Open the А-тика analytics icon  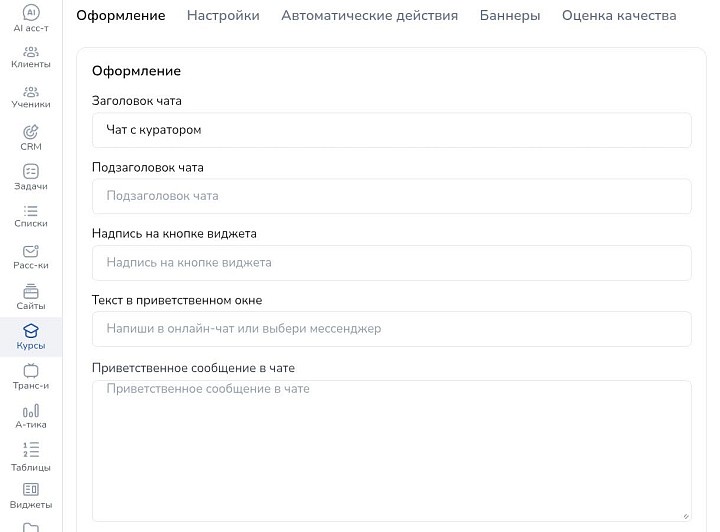[x=31, y=411]
